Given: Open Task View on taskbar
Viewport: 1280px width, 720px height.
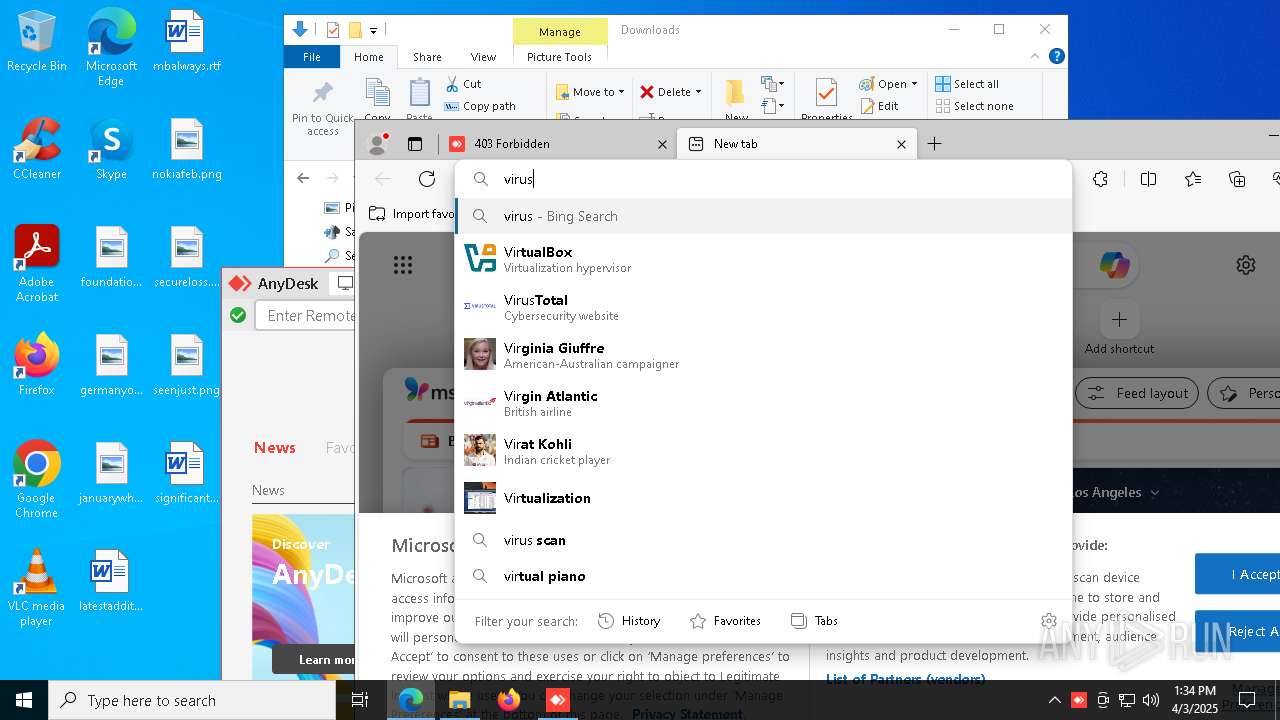Looking at the screenshot, I should pyautogui.click(x=360, y=700).
